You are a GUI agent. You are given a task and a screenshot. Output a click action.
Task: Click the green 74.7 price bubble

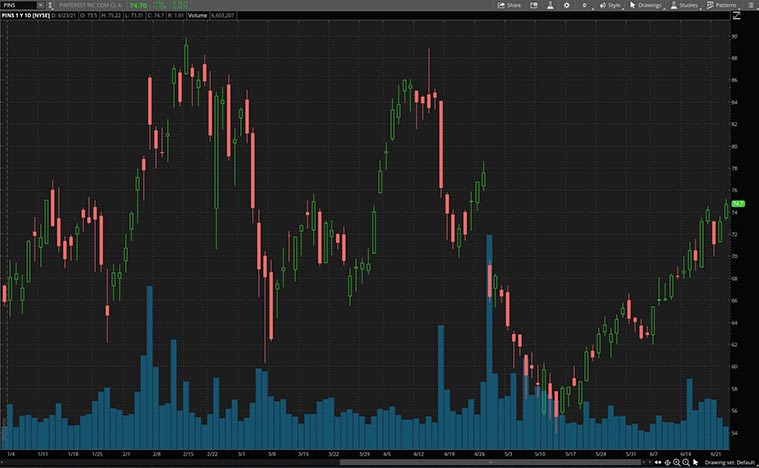pyautogui.click(x=738, y=204)
